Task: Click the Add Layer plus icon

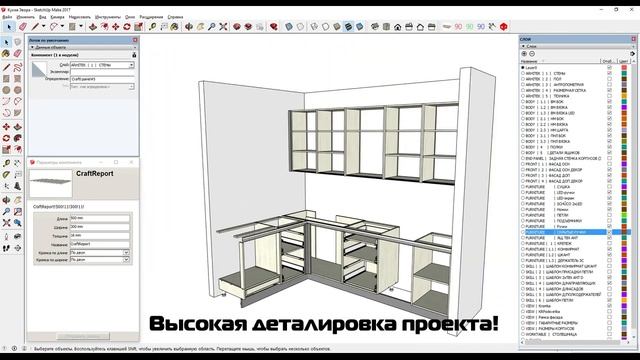Action: pos(524,54)
